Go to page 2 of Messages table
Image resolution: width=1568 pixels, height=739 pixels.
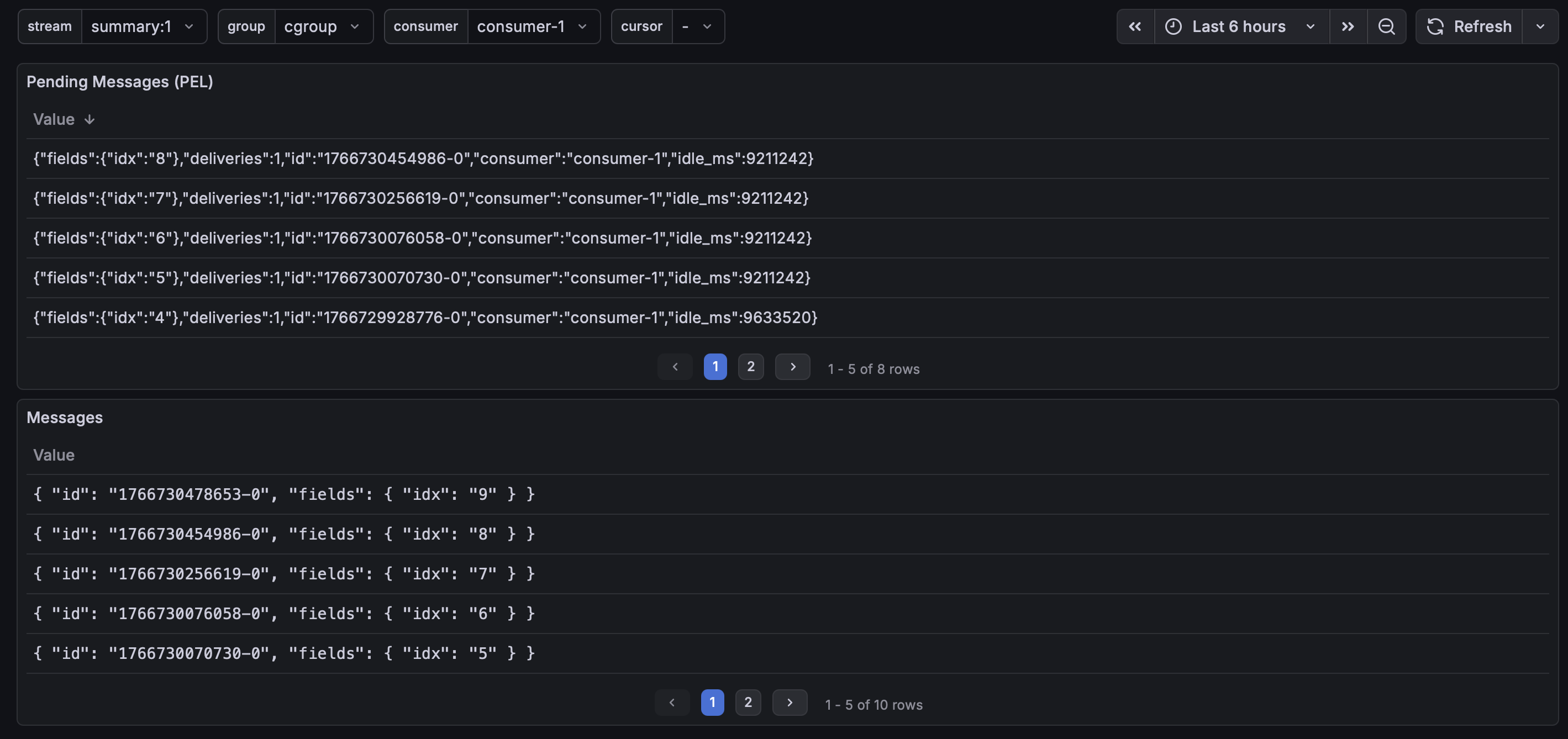(748, 703)
